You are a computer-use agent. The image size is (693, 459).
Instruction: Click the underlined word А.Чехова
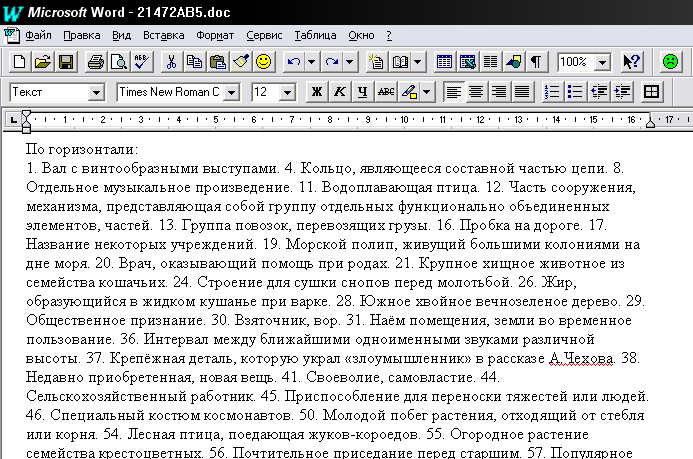click(x=582, y=358)
